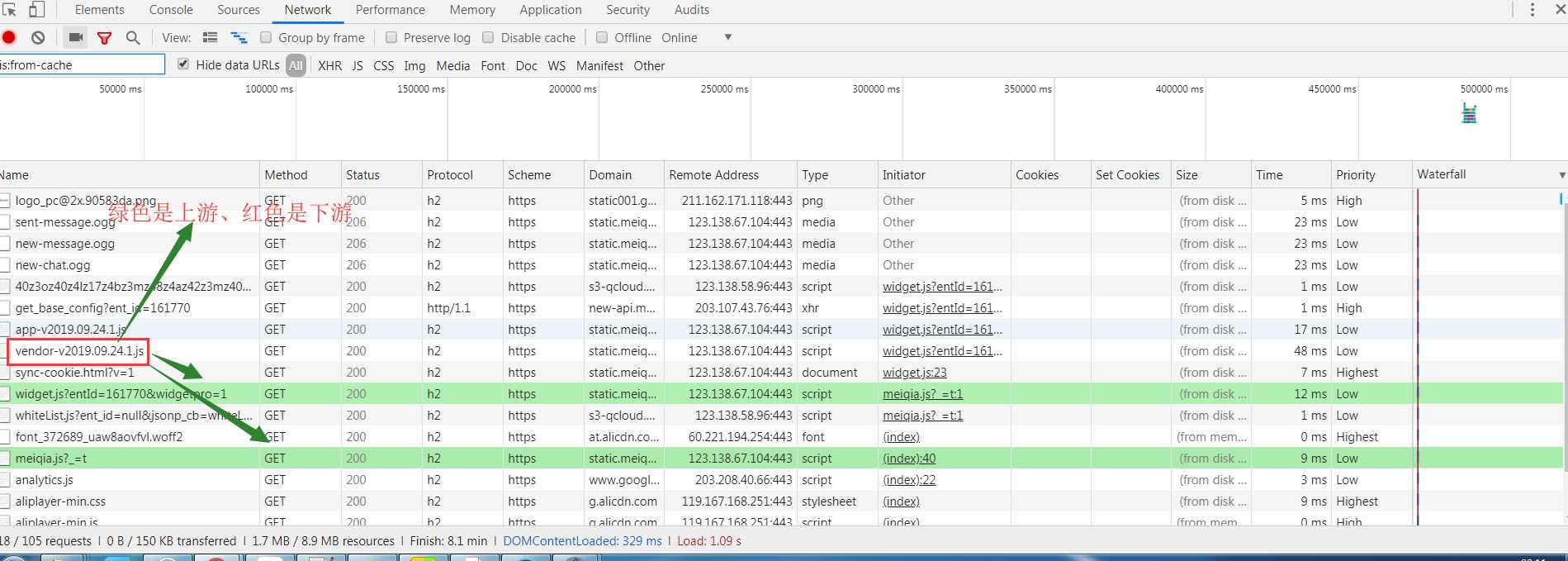Open initiator link widget.js:23
The width and height of the screenshot is (1568, 561).
click(915, 373)
